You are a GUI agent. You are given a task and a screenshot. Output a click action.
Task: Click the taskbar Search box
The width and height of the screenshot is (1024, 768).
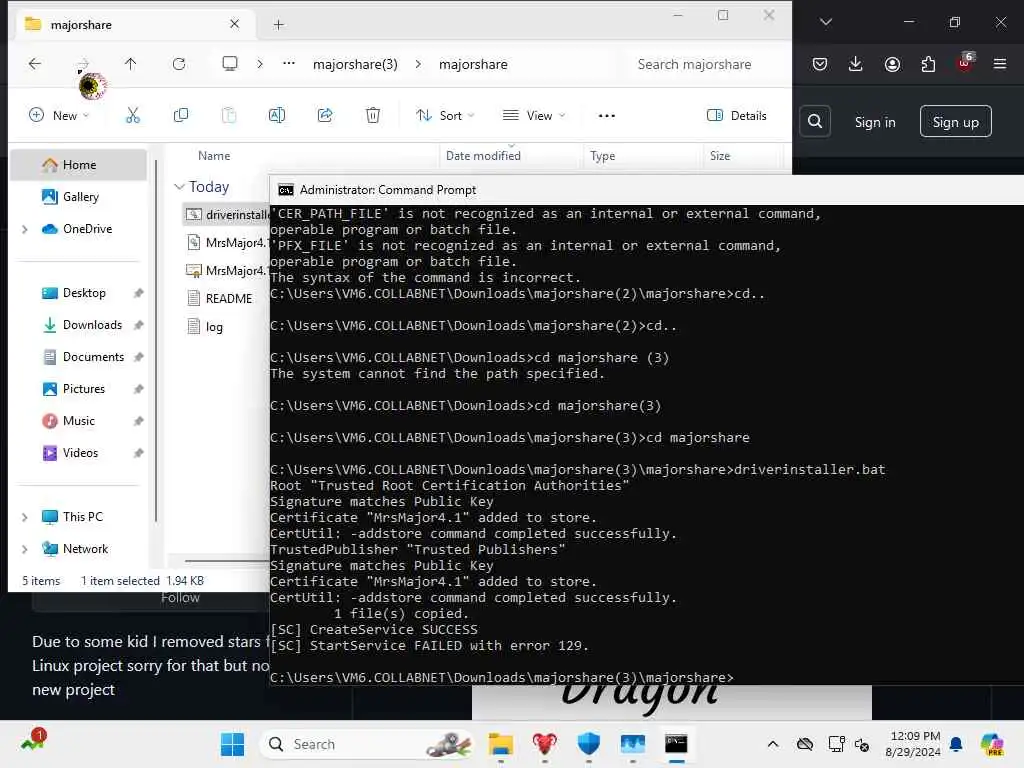click(367, 744)
